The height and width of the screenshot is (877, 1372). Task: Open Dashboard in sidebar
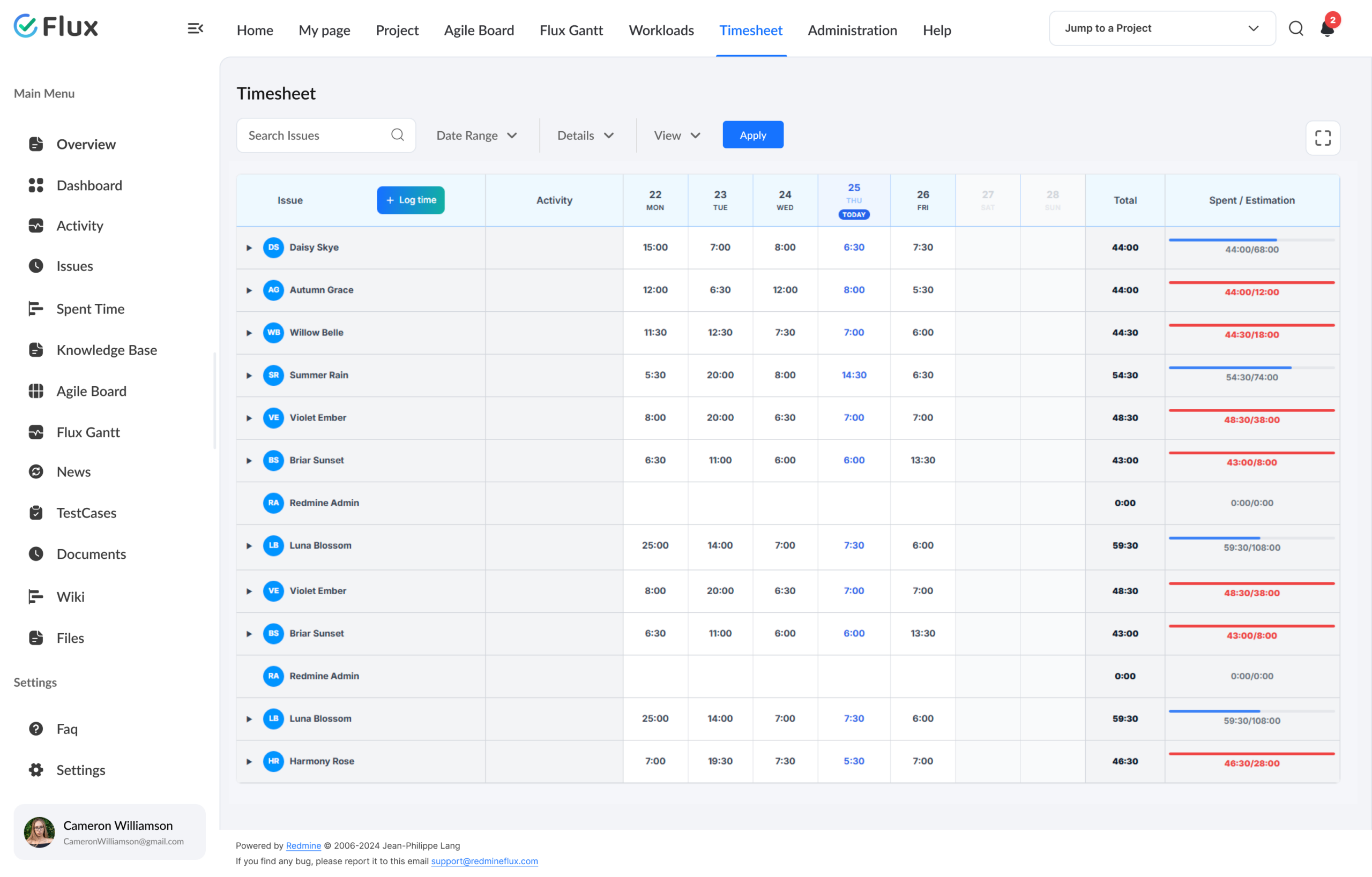(89, 185)
